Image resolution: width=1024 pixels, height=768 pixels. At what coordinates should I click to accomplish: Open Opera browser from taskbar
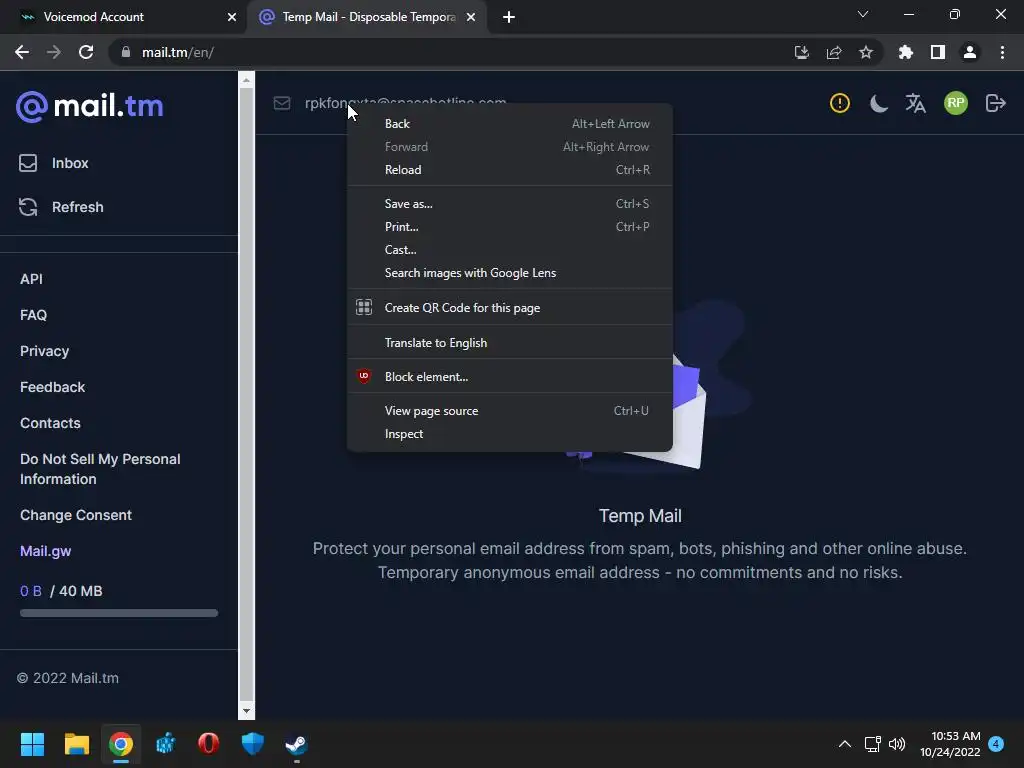pos(208,744)
